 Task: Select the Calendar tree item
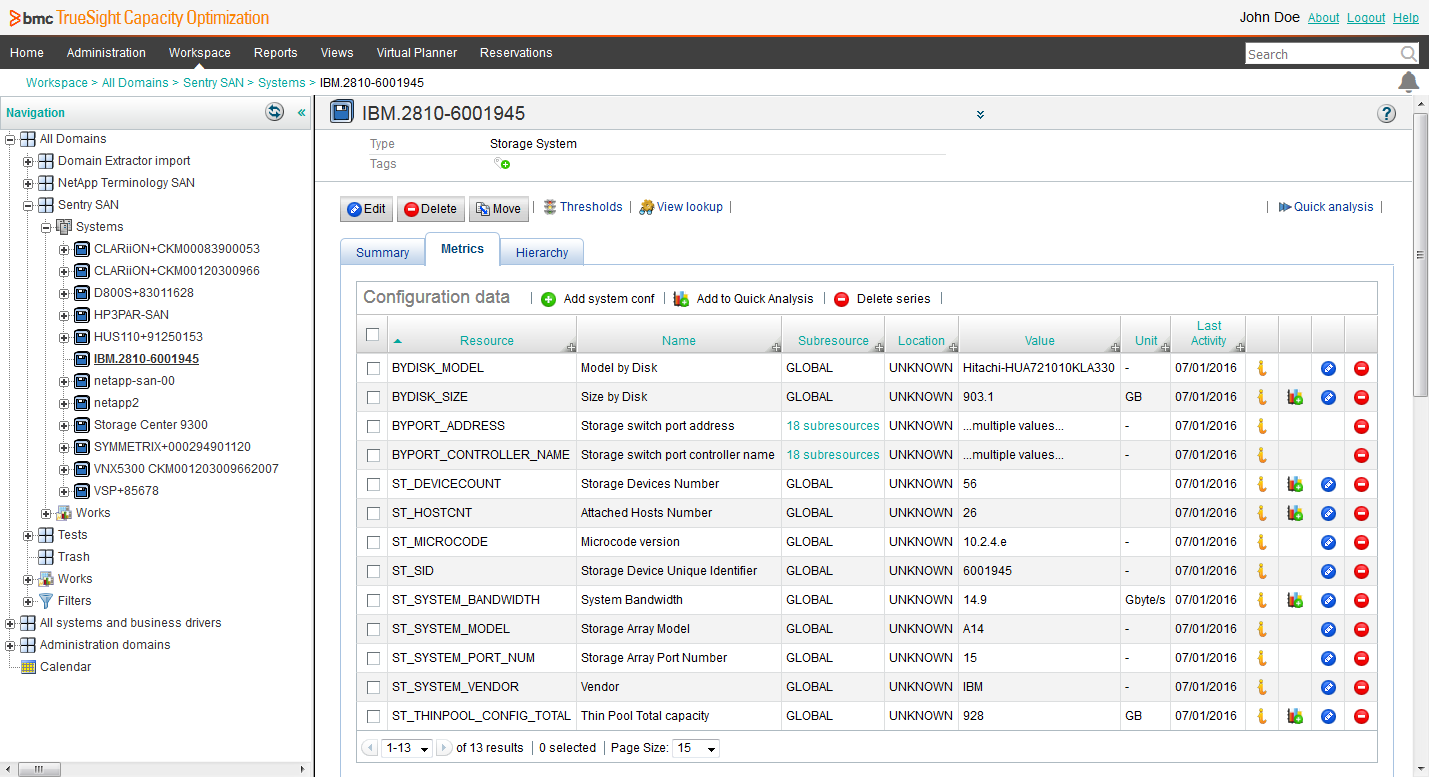click(x=65, y=667)
